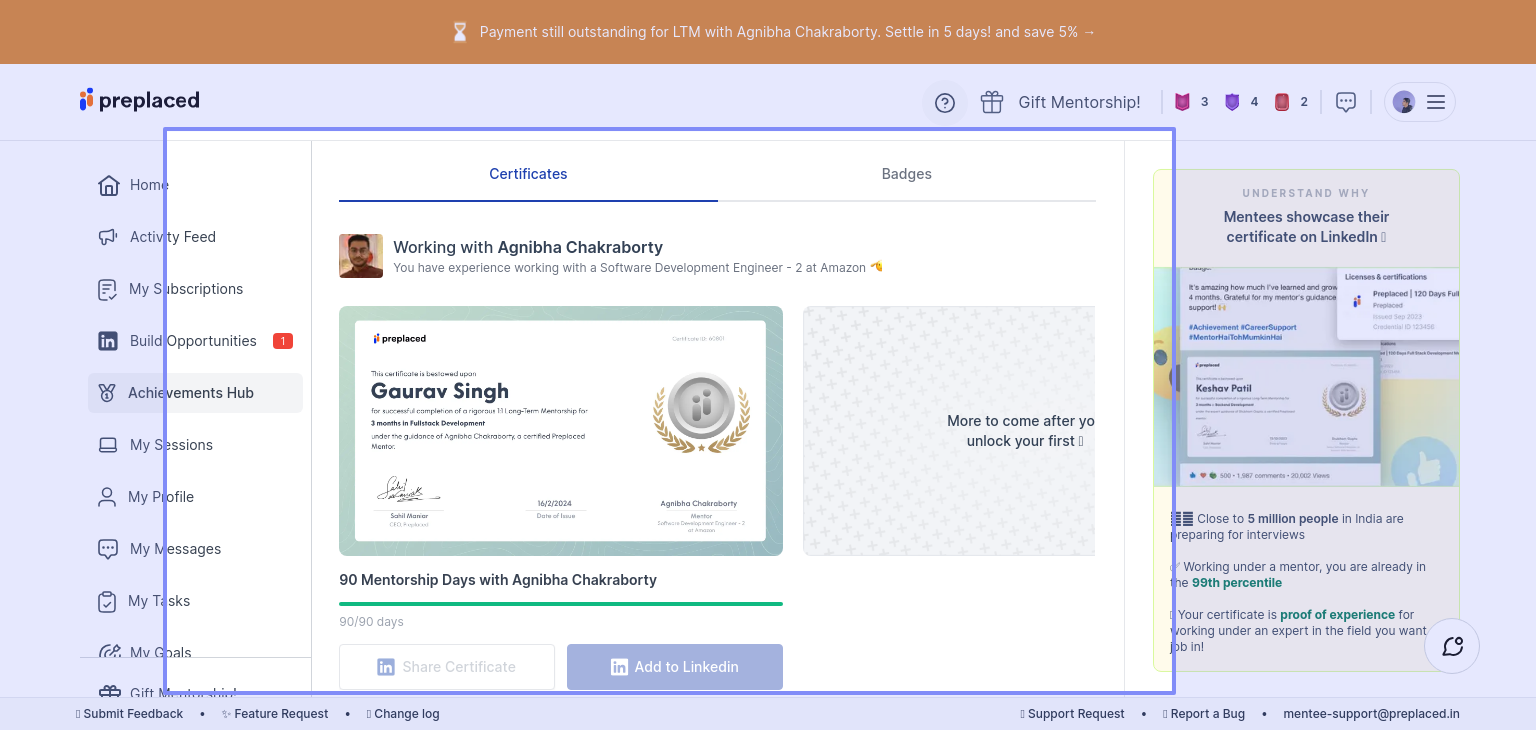Open the profile hamburger menu
Image resolution: width=1536 pixels, height=730 pixels.
pos(1435,102)
